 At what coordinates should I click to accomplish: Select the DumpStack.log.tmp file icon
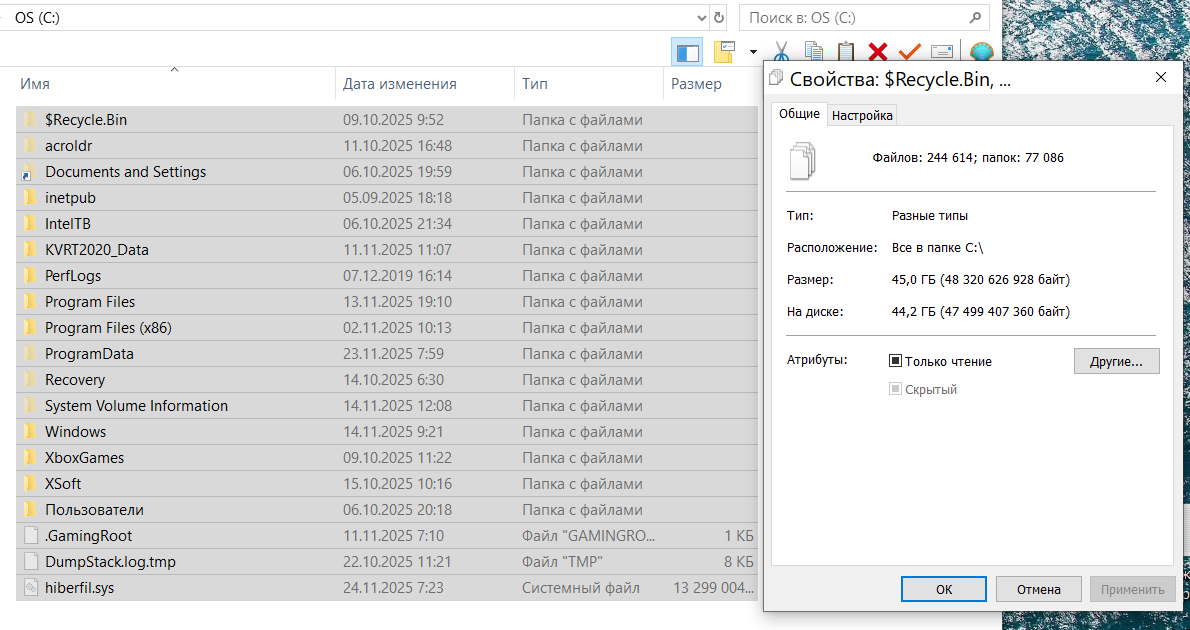30,562
